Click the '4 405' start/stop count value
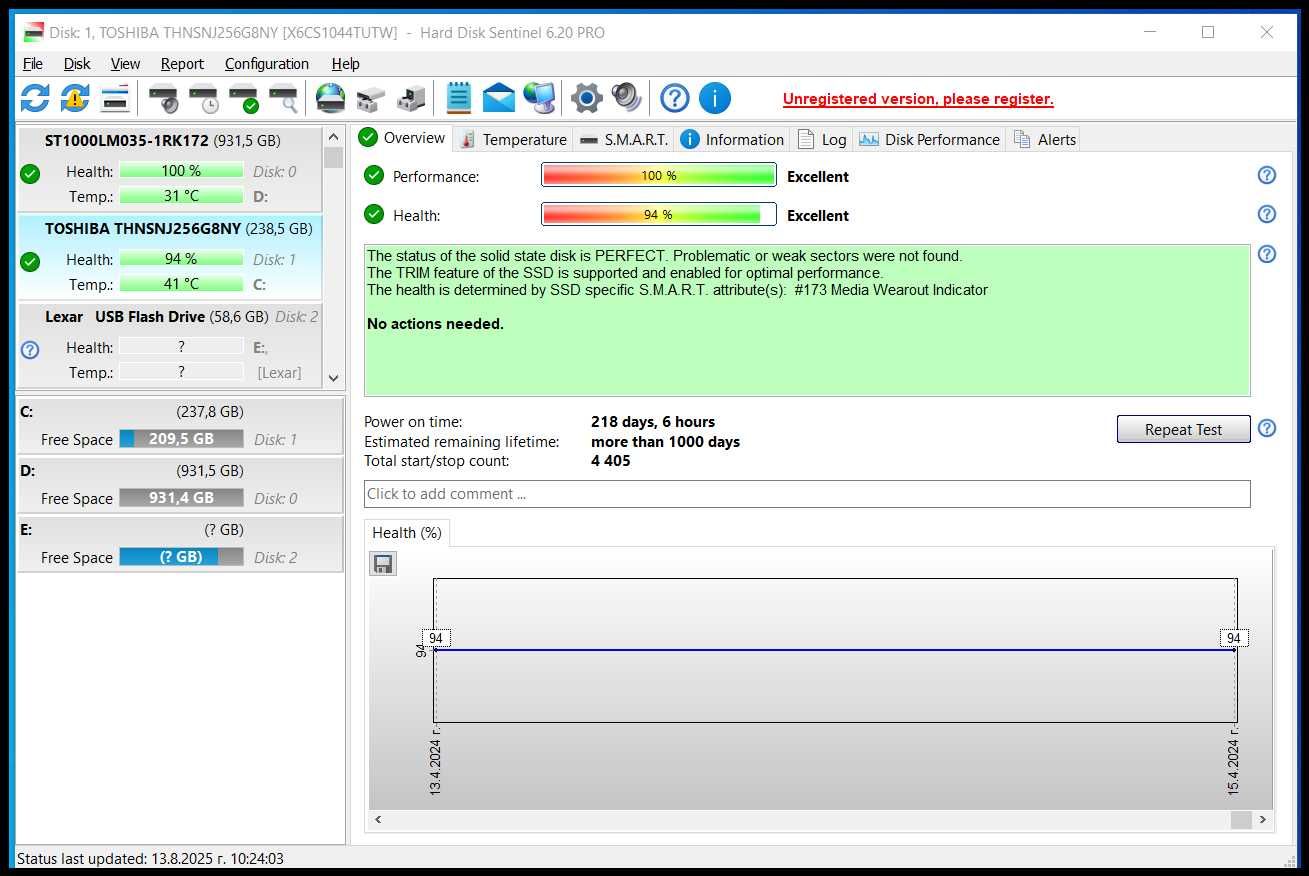 coord(611,461)
